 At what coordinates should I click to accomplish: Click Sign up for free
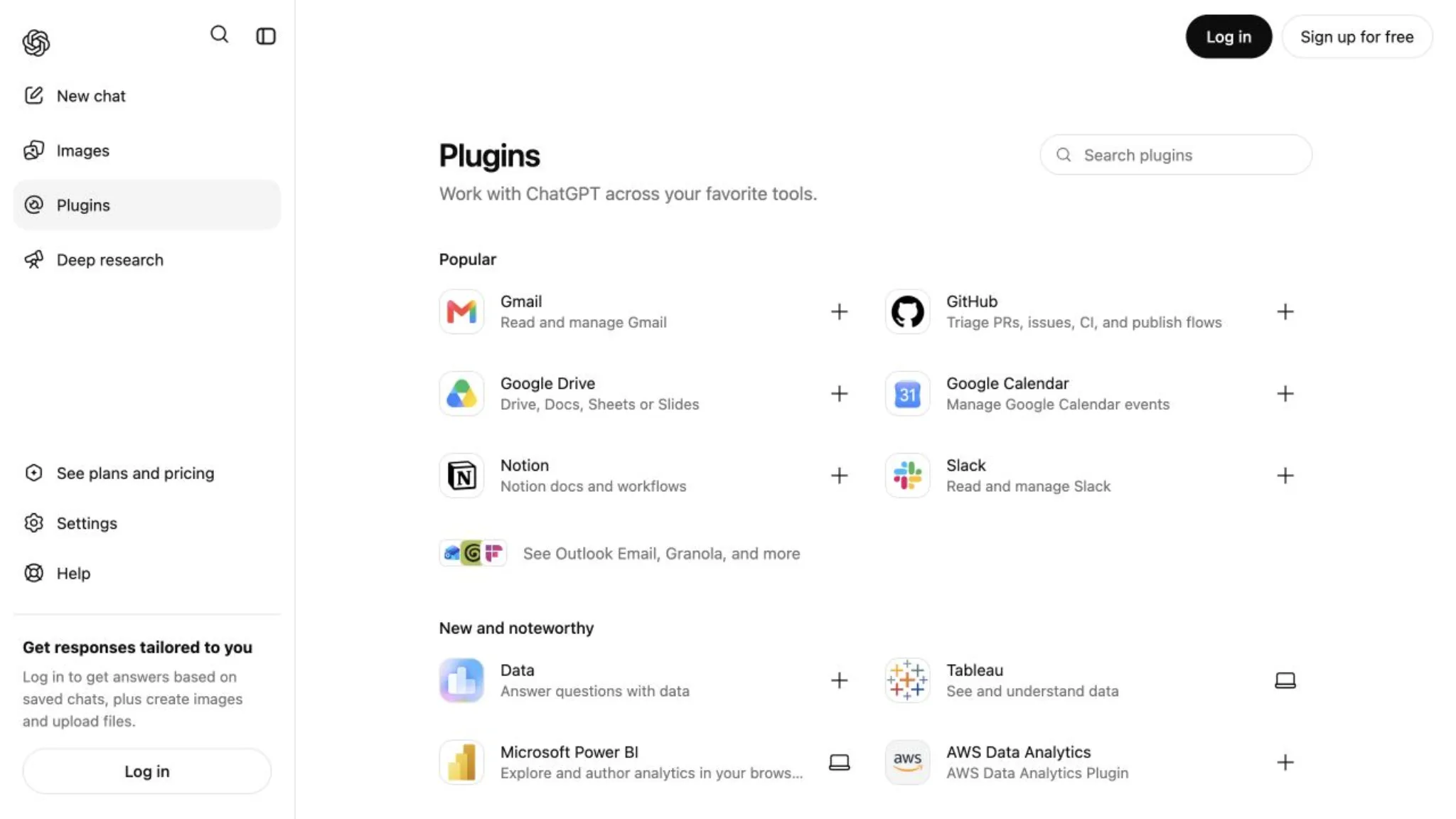(x=1356, y=37)
